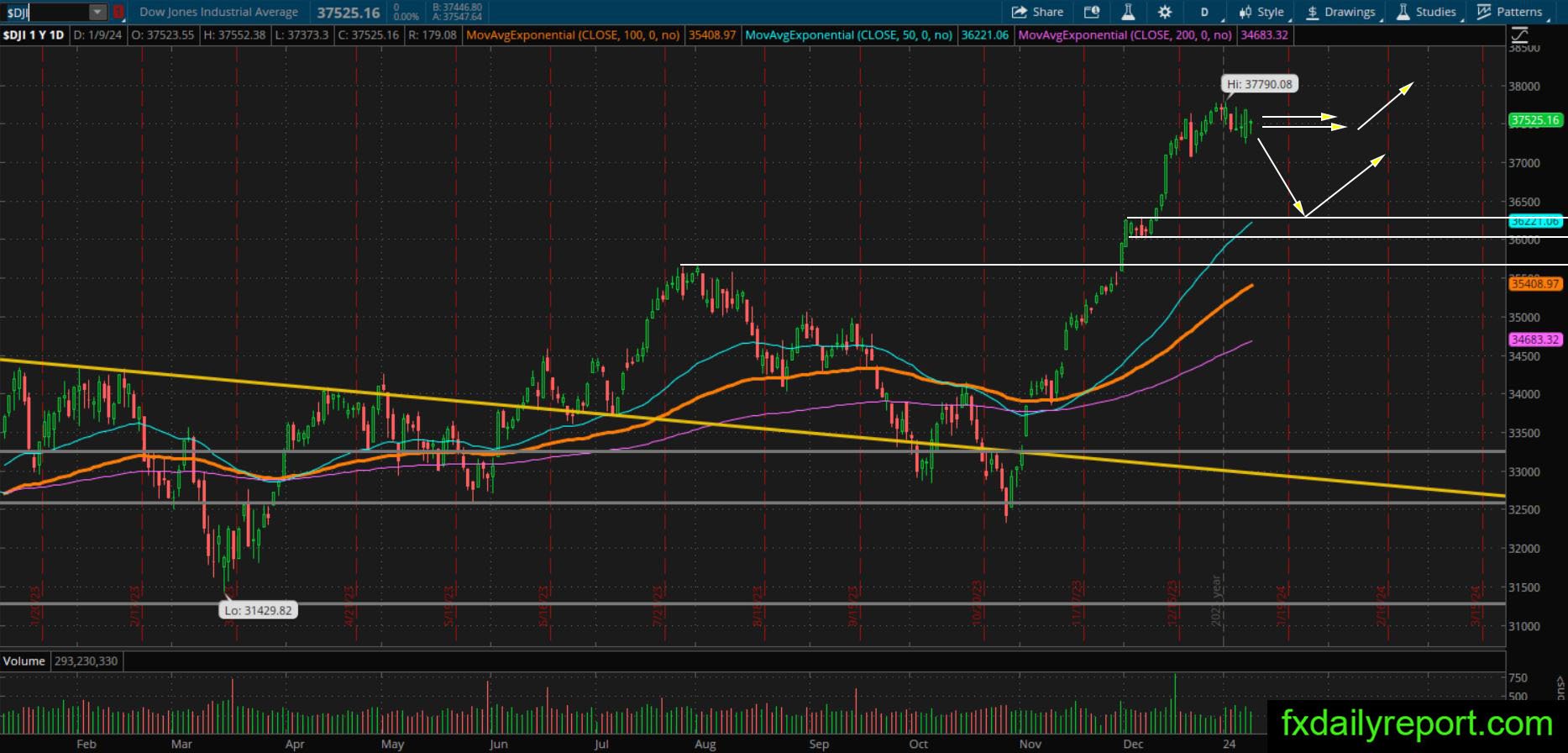
Task: Open the clock-chart icon next to Share
Action: click(x=1091, y=12)
